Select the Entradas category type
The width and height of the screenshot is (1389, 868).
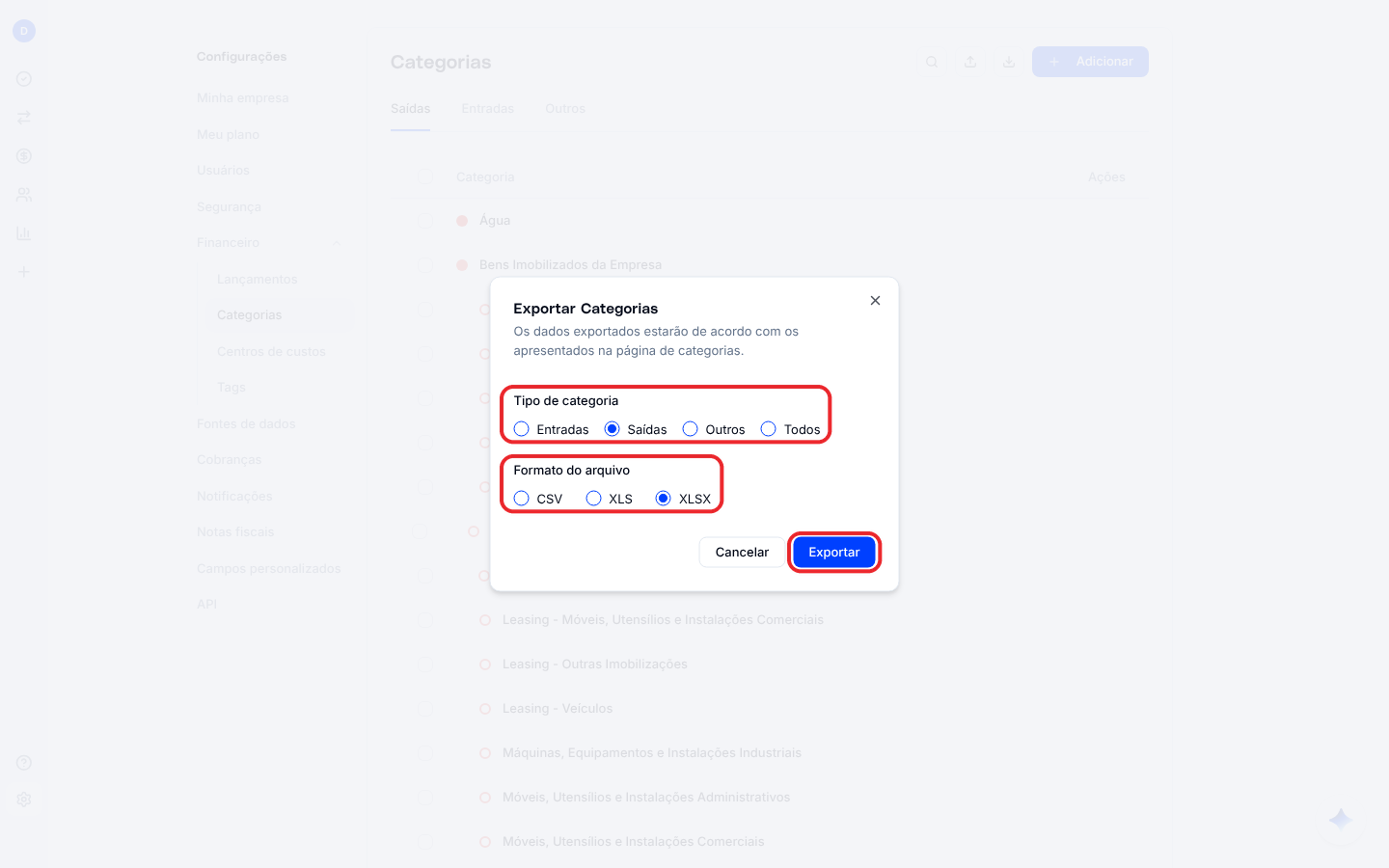[x=522, y=429]
